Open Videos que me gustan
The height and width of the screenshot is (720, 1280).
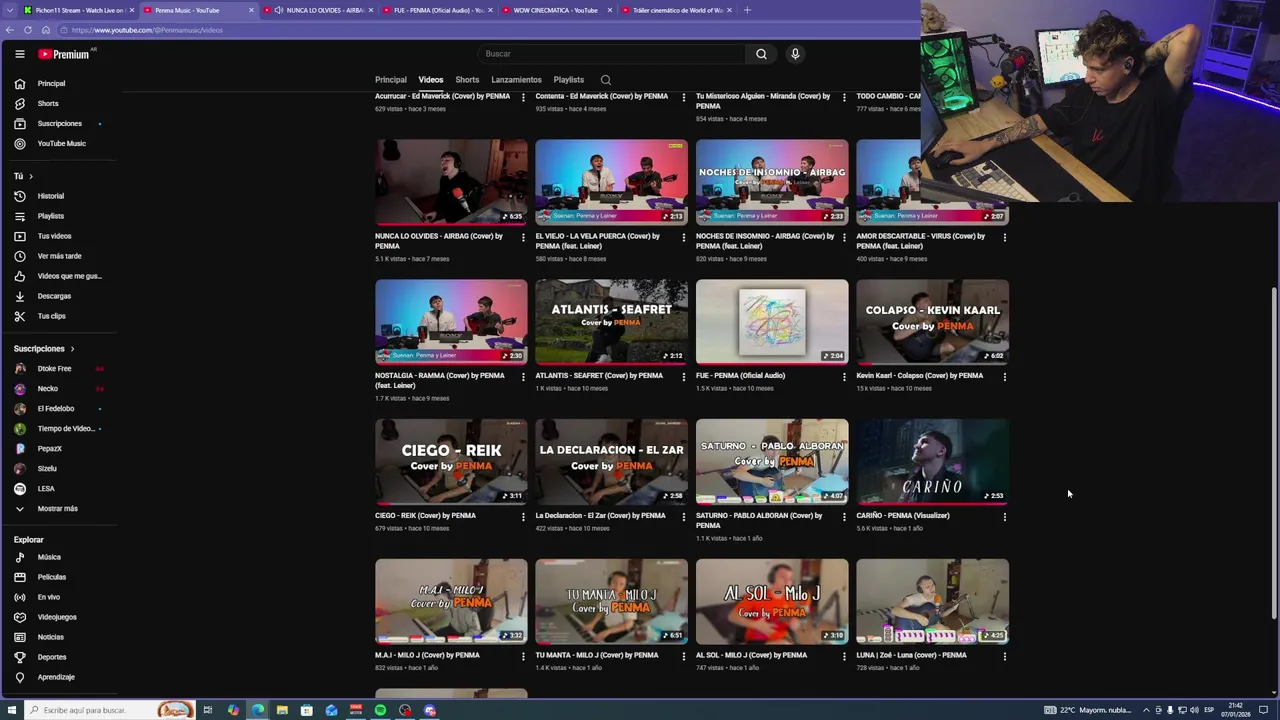coord(58,276)
